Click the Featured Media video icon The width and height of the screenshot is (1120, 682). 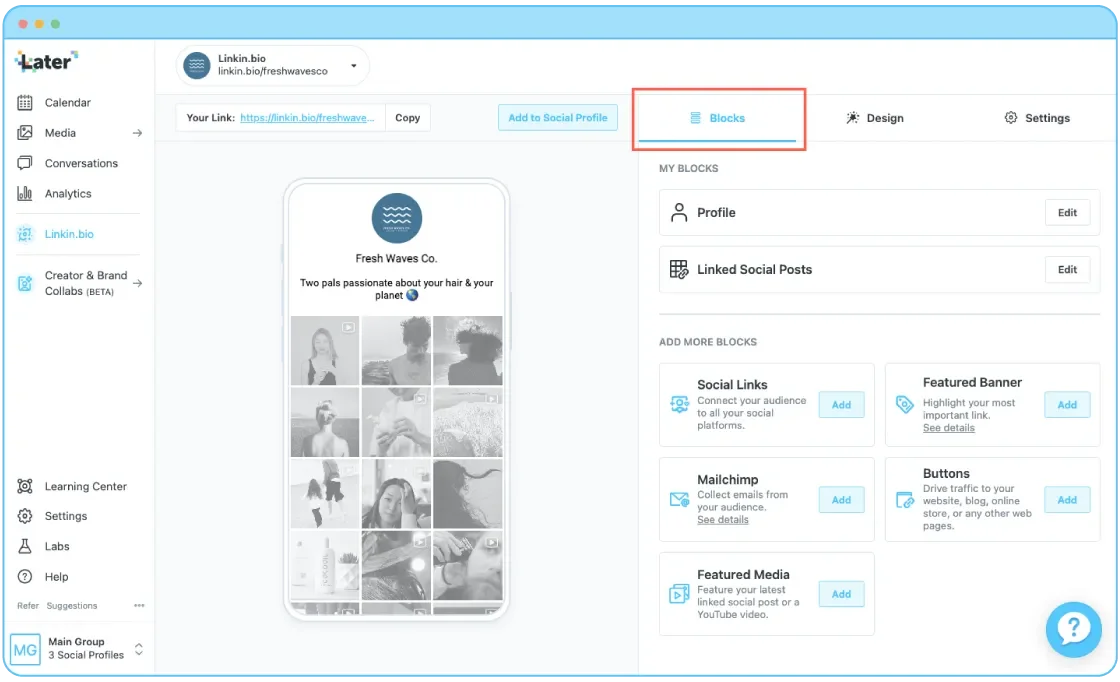pyautogui.click(x=679, y=593)
